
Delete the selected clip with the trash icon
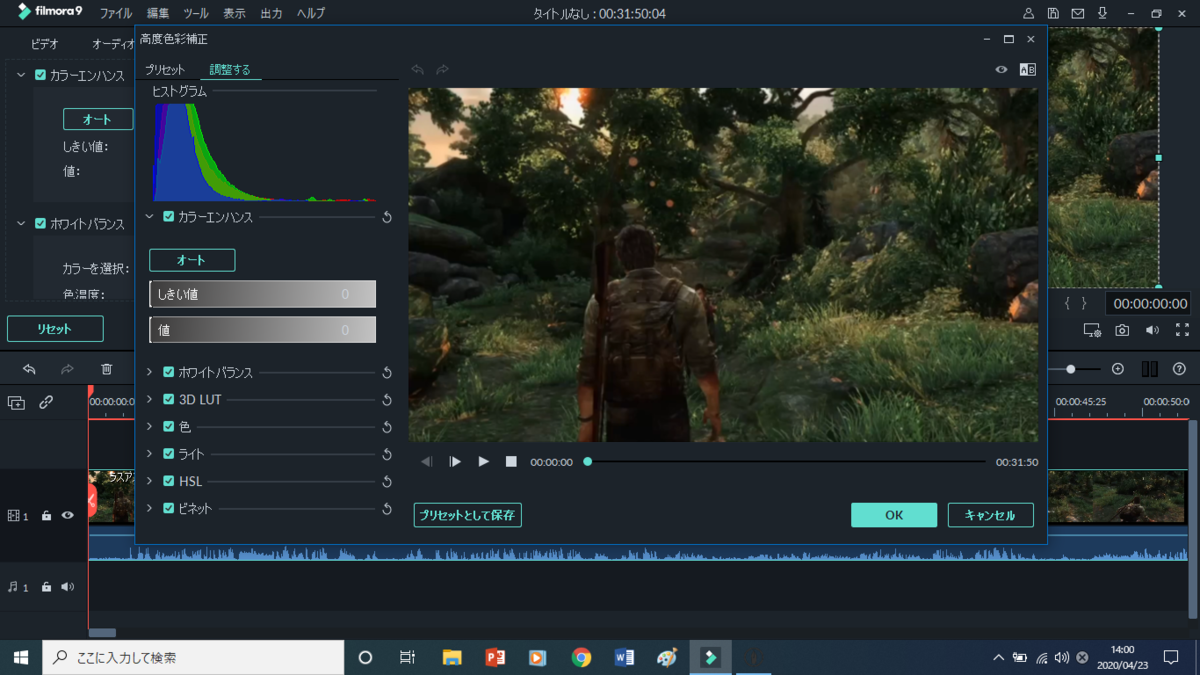107,369
